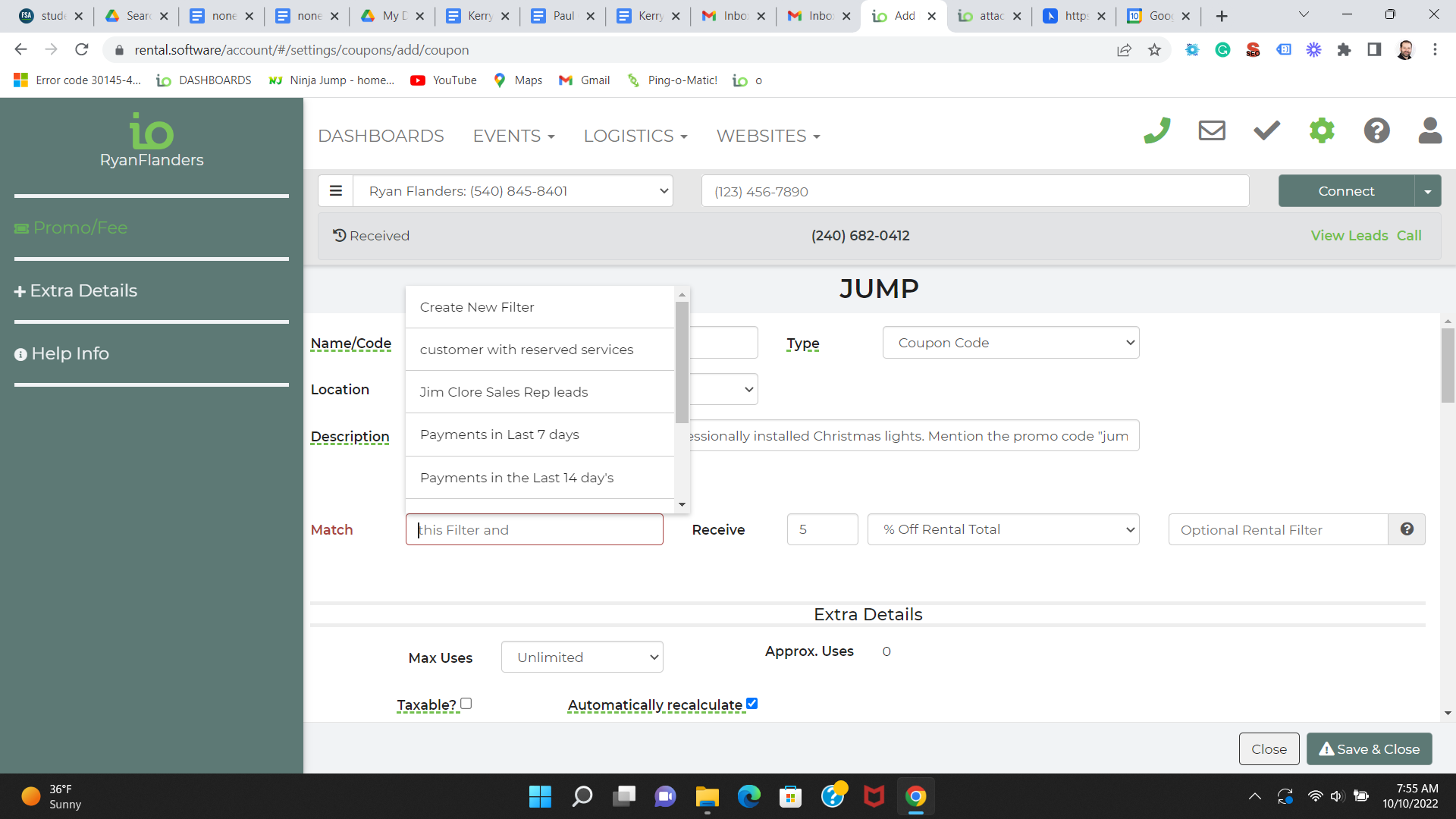1456x819 pixels.
Task: Uncheck the Automatically recalculate checkbox
Action: pos(752,704)
